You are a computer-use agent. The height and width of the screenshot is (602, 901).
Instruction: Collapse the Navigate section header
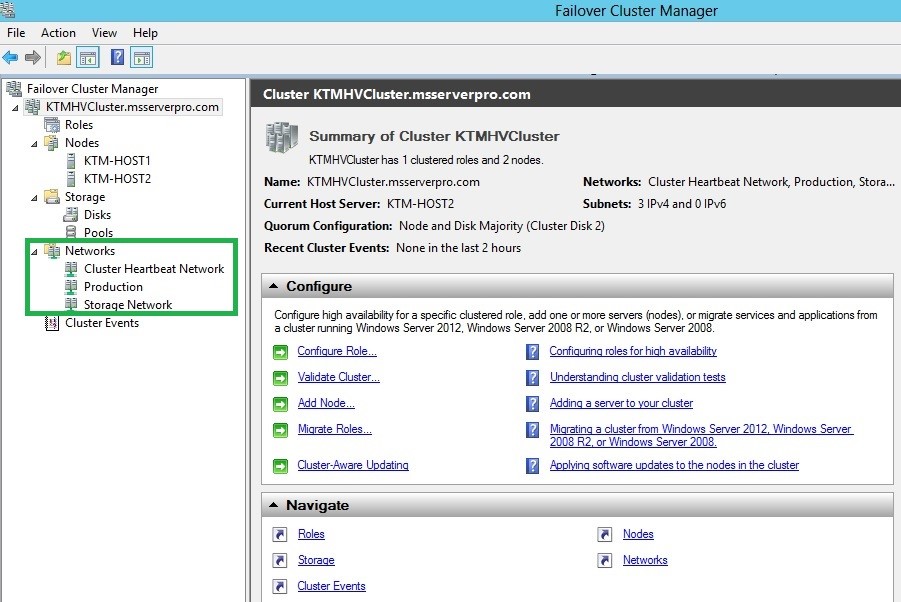click(x=274, y=505)
